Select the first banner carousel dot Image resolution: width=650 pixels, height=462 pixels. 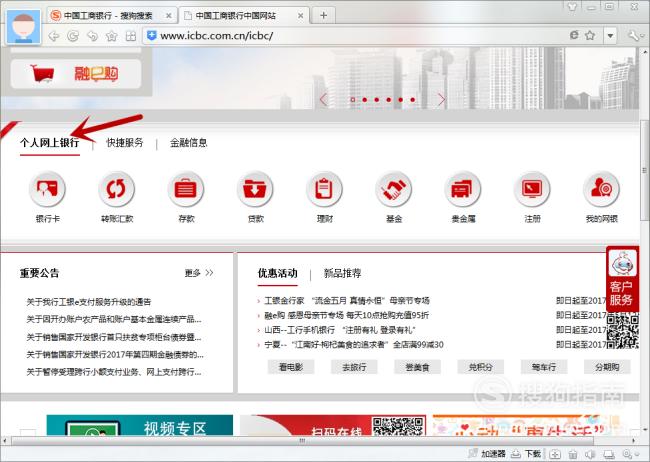click(x=352, y=100)
